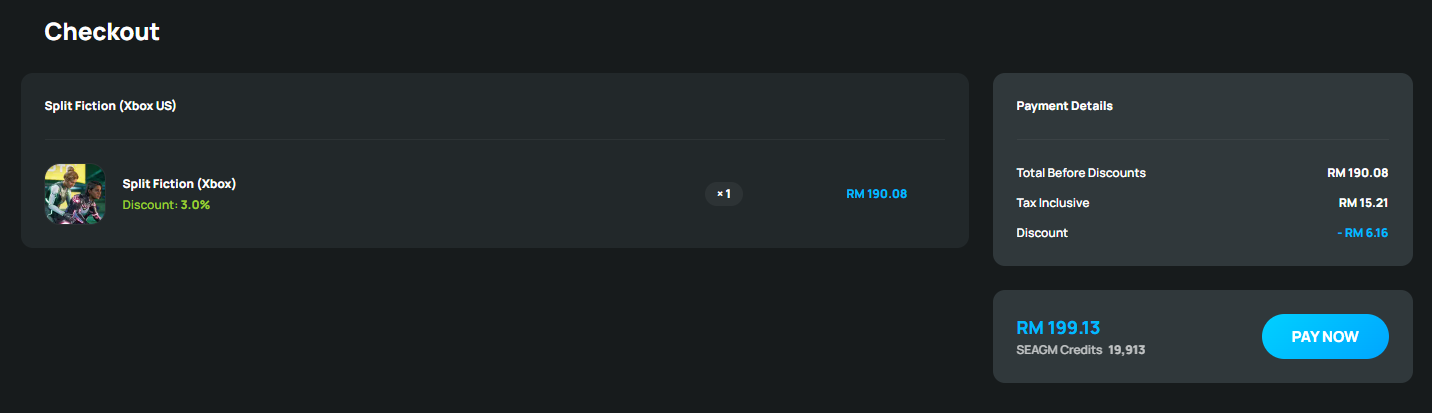Click the 19,913 credits value

[1127, 351]
